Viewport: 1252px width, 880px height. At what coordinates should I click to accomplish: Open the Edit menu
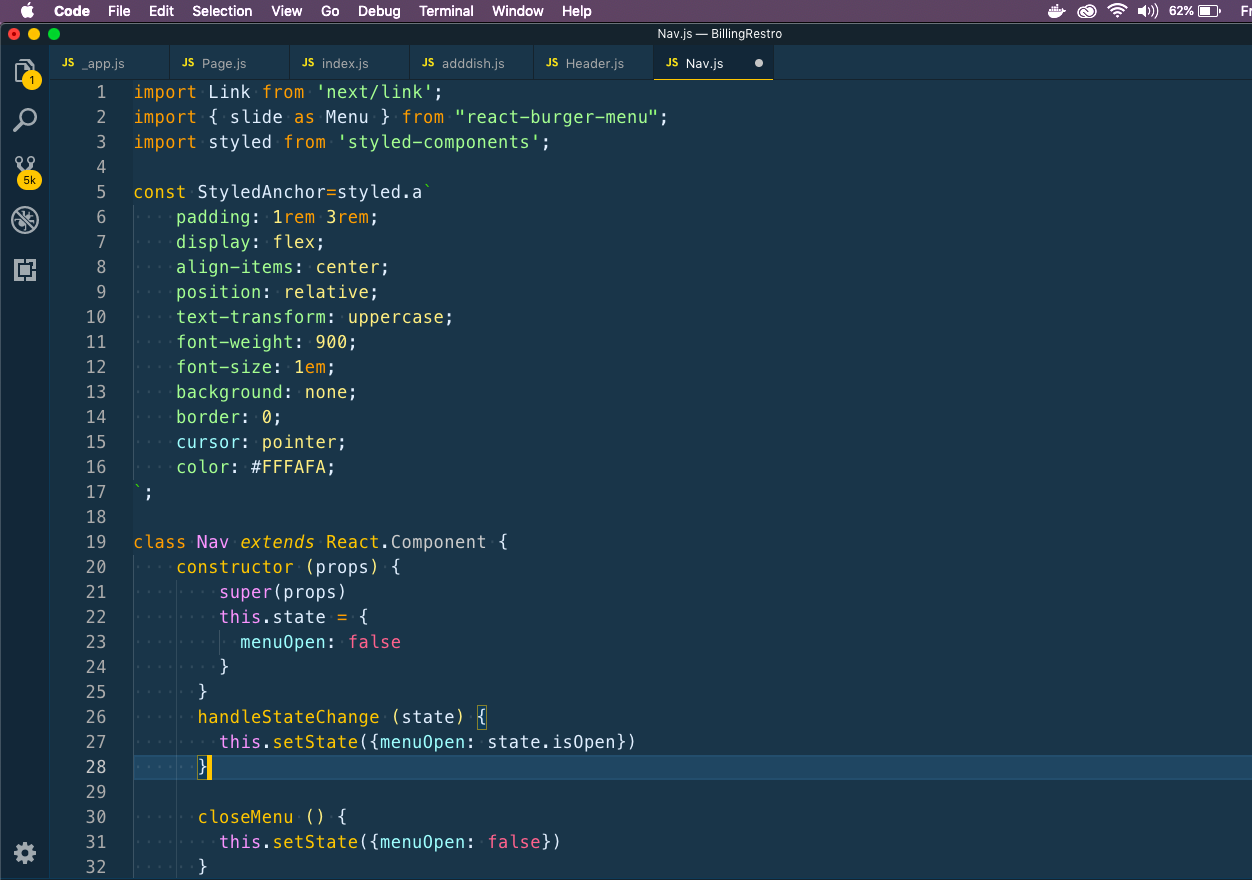click(x=161, y=11)
